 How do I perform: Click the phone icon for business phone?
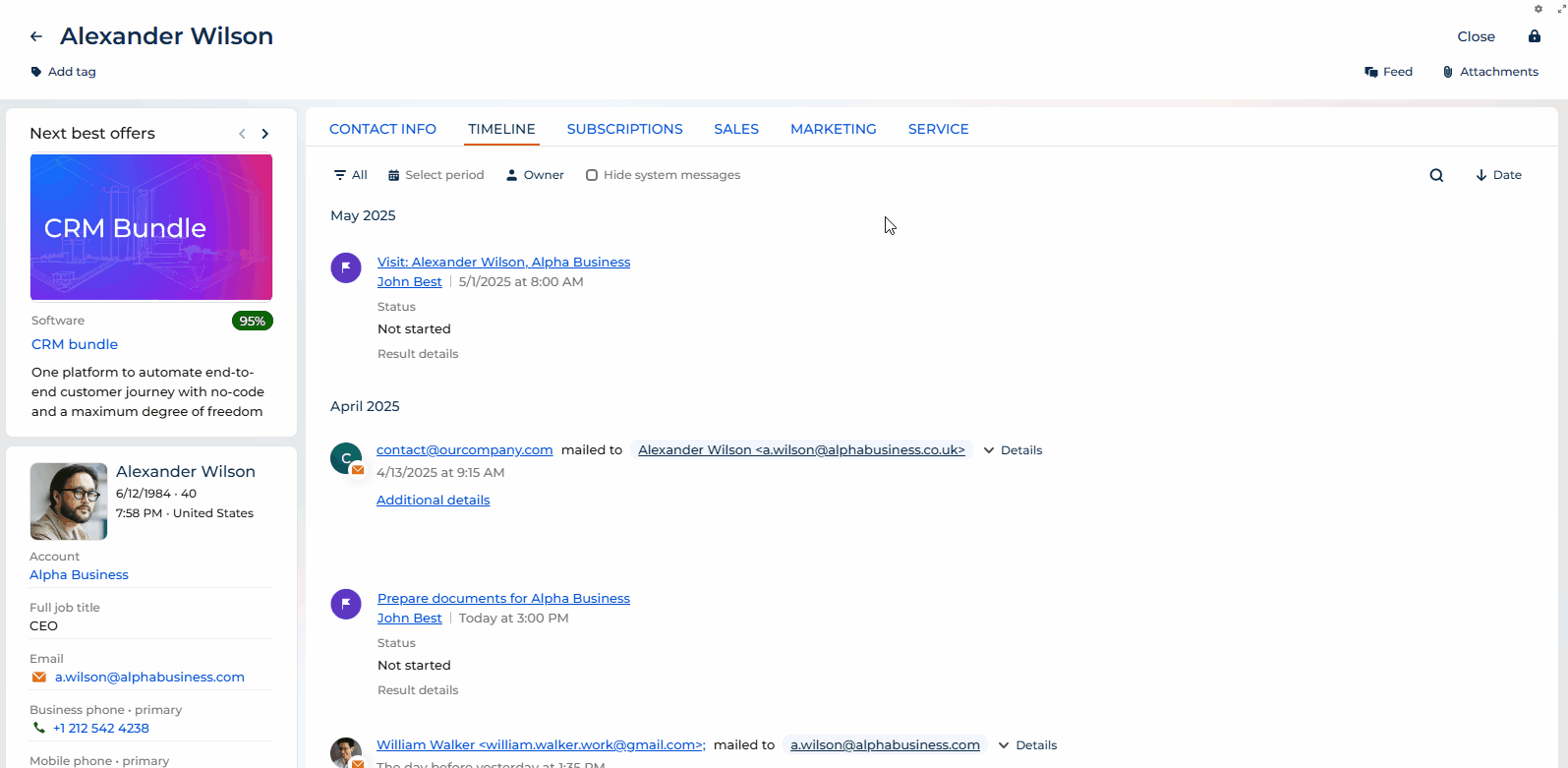pyautogui.click(x=39, y=729)
